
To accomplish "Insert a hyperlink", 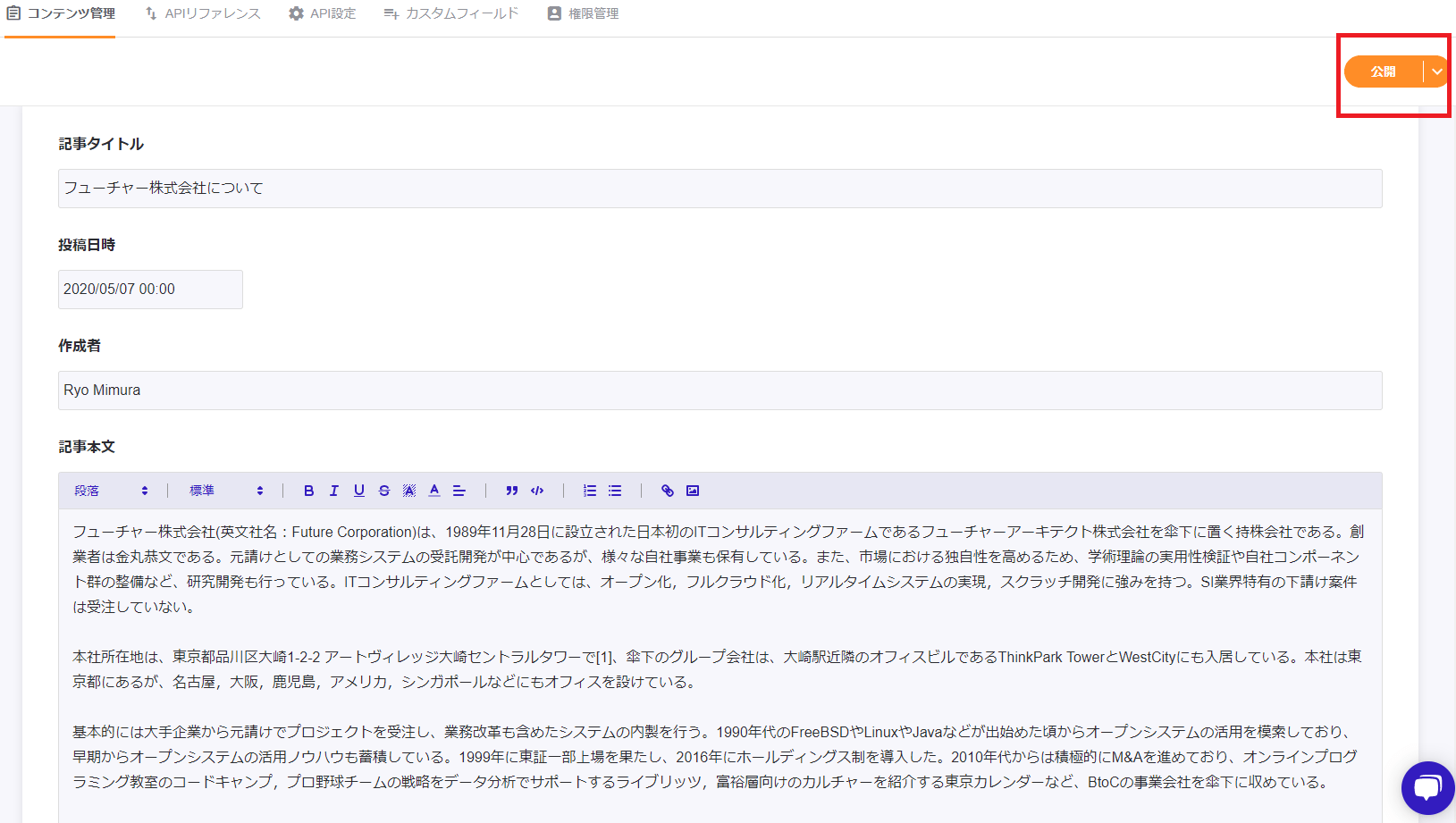I will tap(667, 491).
